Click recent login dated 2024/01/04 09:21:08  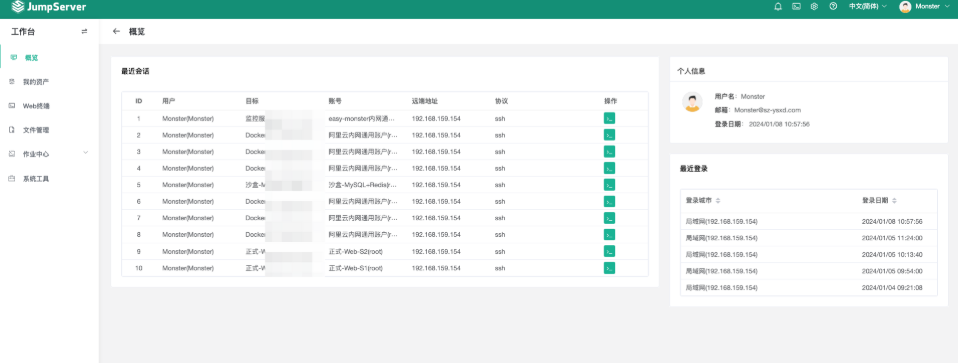point(892,287)
